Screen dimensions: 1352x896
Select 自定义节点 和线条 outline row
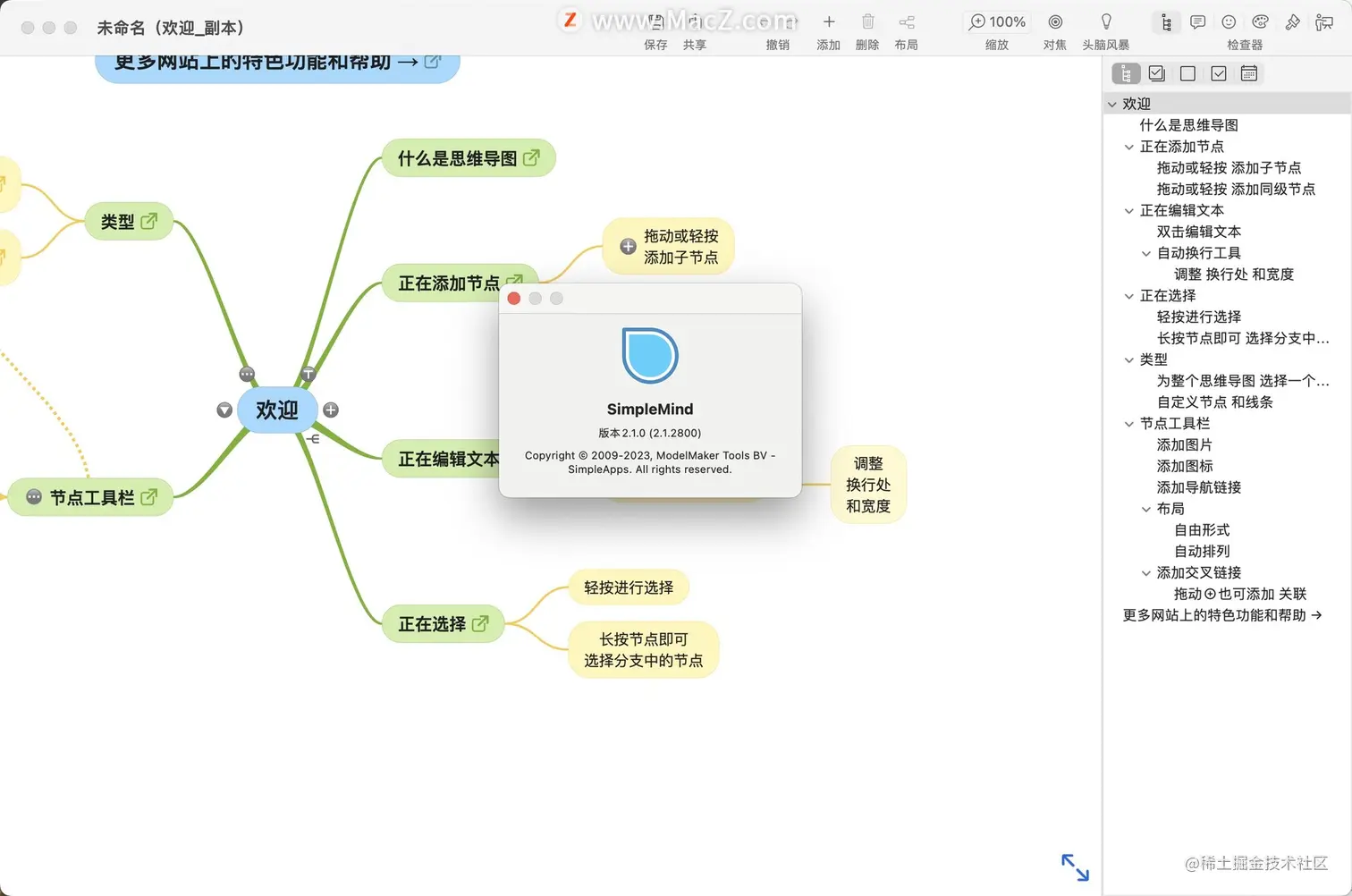[x=1227, y=402]
